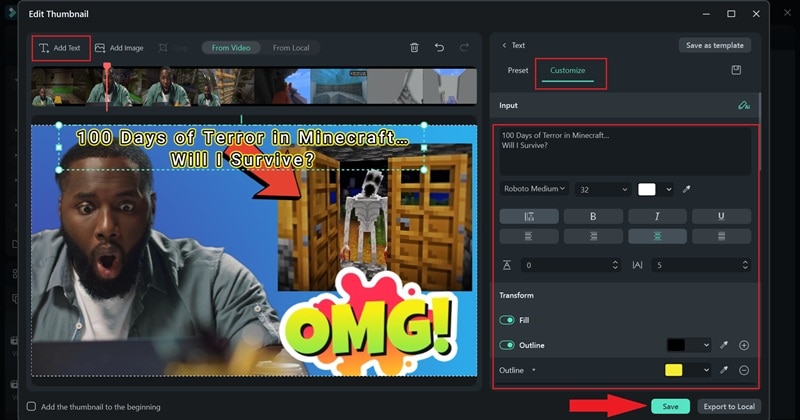This screenshot has height=420, width=800.
Task: Click the Save button
Action: click(x=670, y=406)
